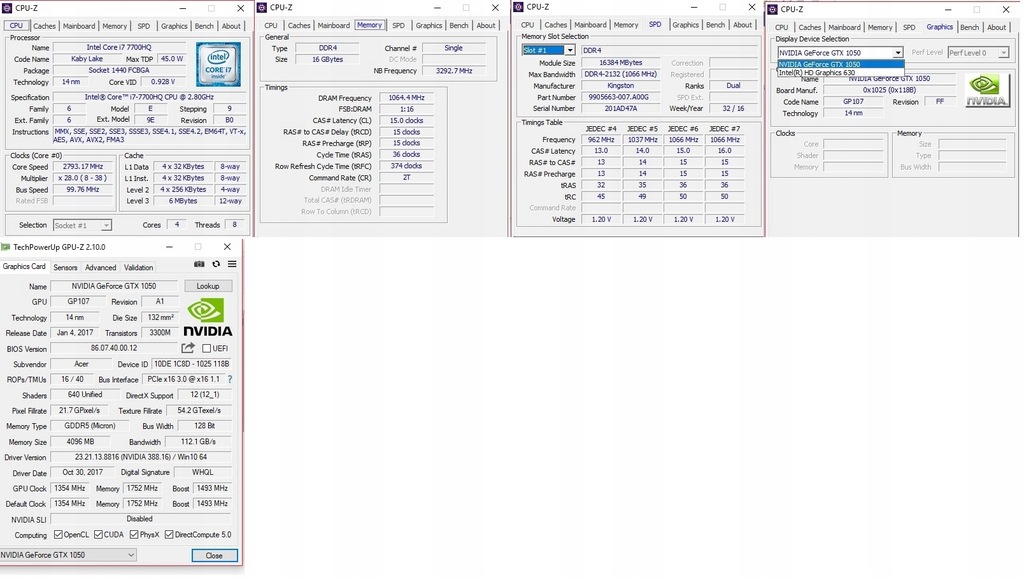Click the NVIDIA logo in CPU-Z Graphics window
This screenshot has height=580, width=1024.
(987, 91)
